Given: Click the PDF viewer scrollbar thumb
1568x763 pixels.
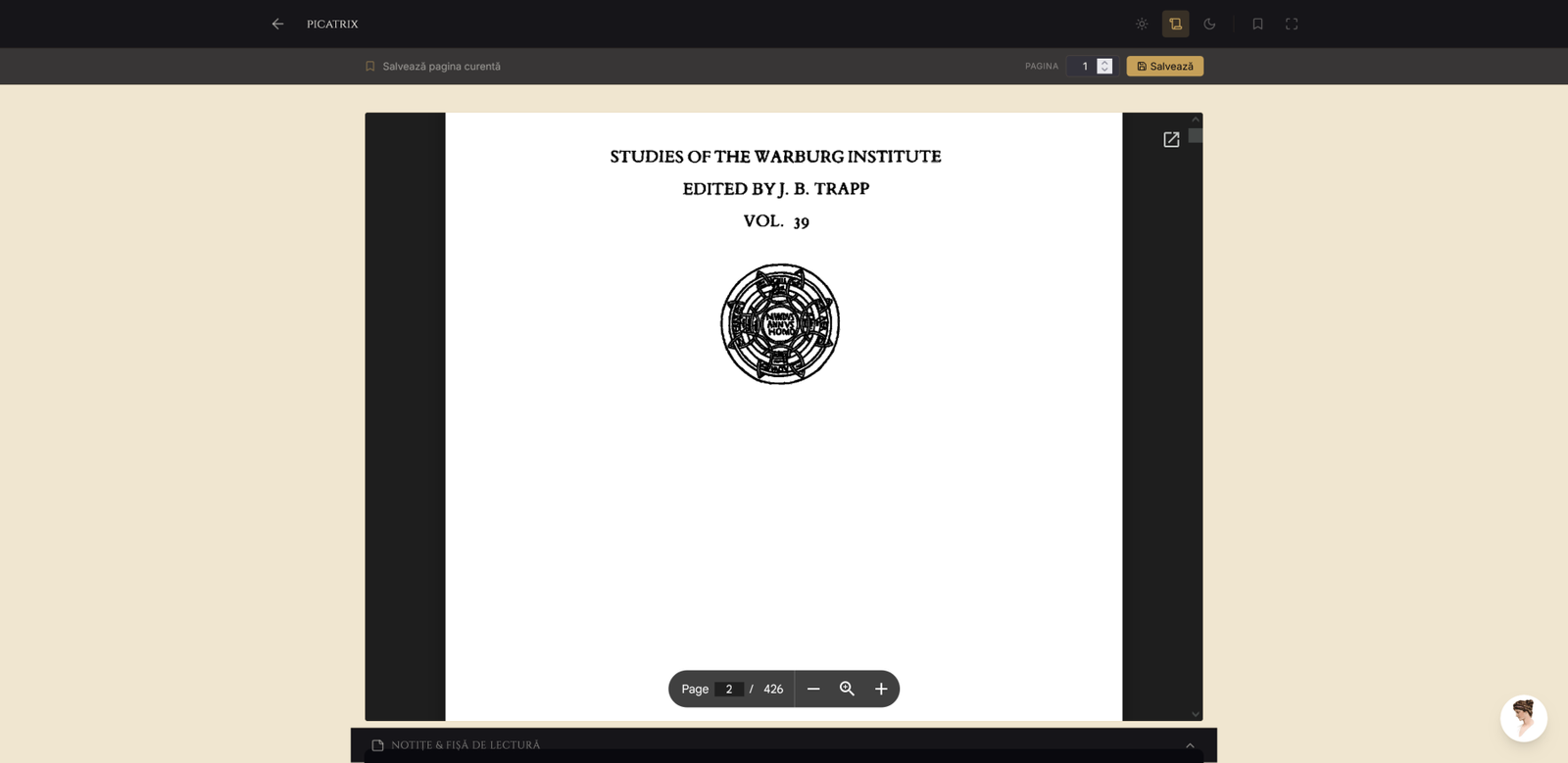Looking at the screenshot, I should 1196,135.
